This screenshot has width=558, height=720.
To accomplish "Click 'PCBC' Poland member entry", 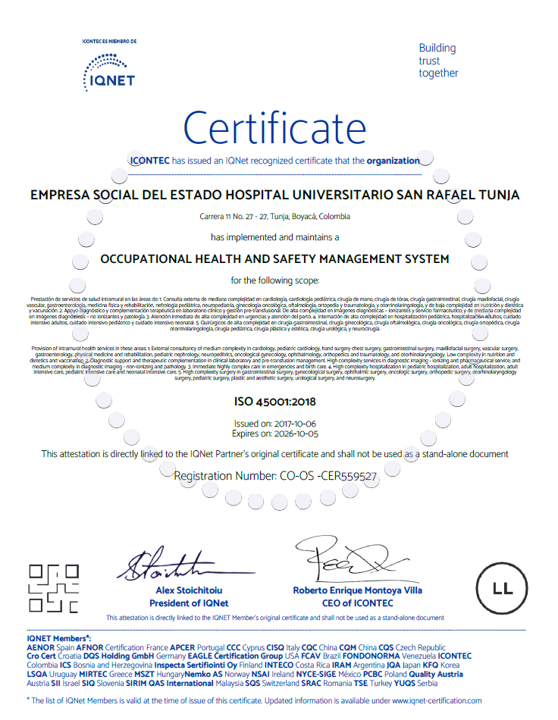I will tap(385, 674).
